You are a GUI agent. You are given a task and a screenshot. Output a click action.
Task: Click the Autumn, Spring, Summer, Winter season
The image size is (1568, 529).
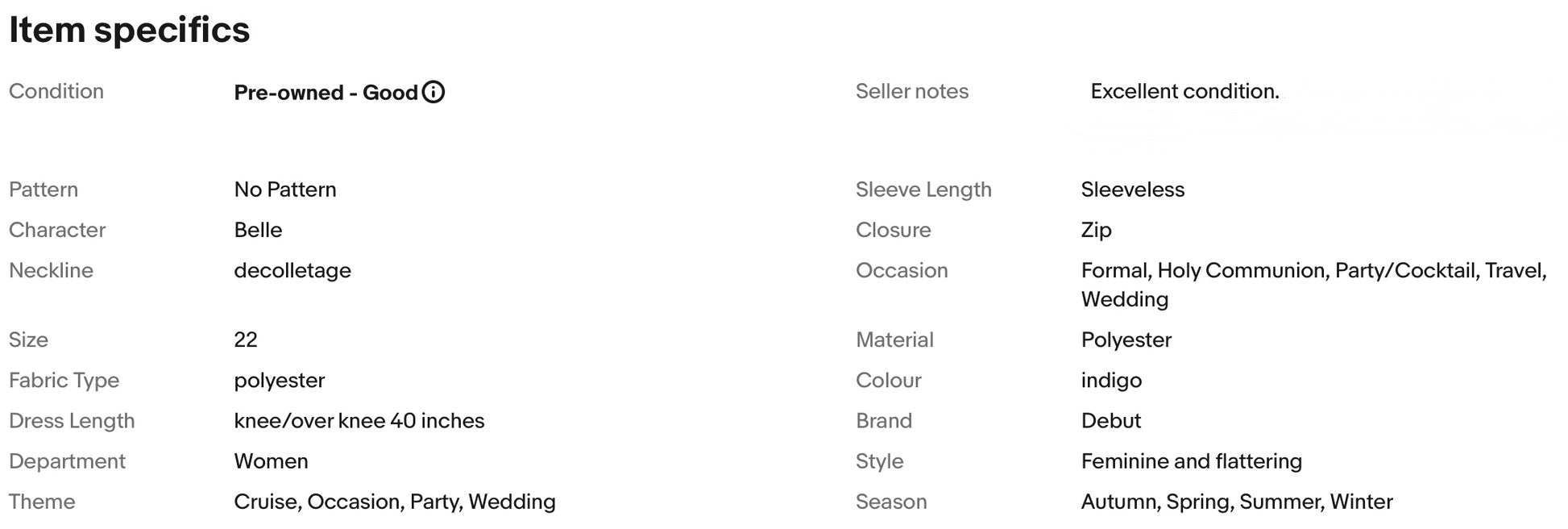pos(1237,502)
